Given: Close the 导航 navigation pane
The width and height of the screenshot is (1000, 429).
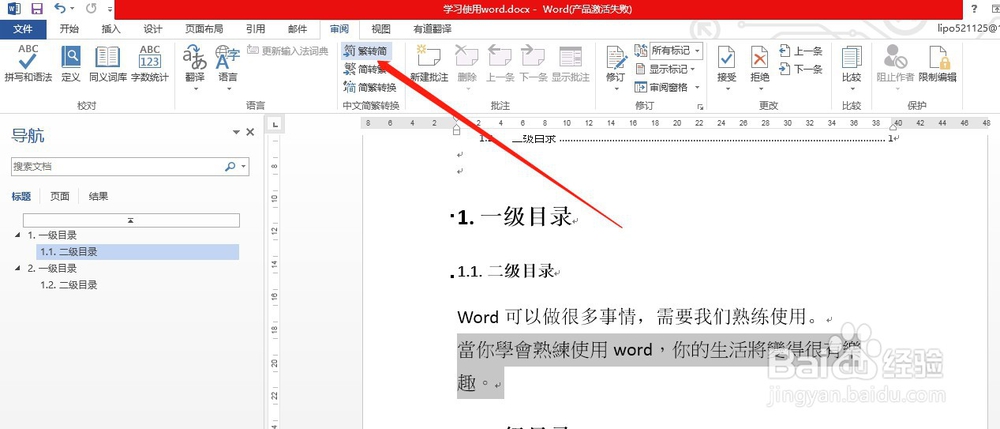Looking at the screenshot, I should (x=250, y=132).
